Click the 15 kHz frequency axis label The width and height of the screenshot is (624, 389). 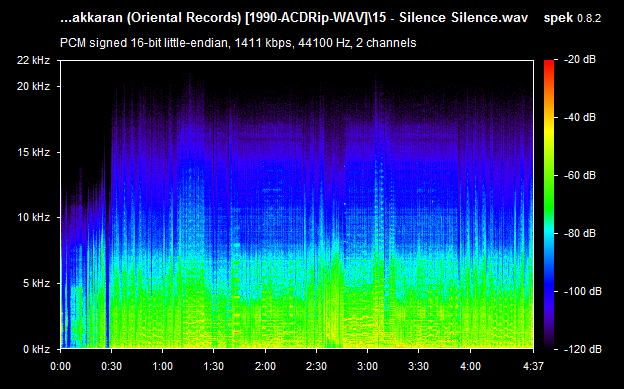(x=33, y=152)
